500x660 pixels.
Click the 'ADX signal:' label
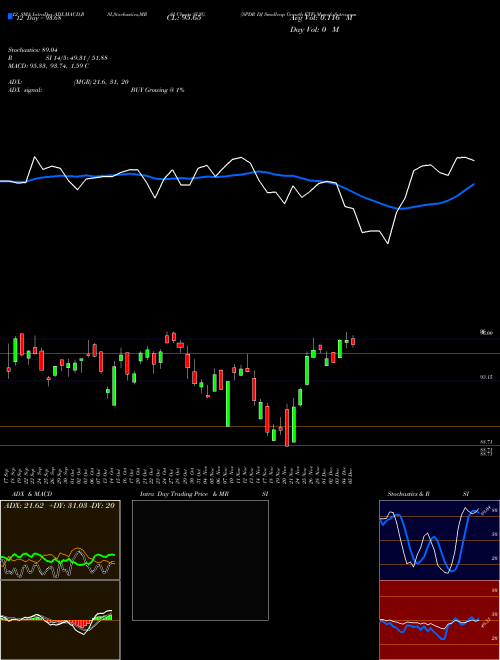pyautogui.click(x=24, y=90)
